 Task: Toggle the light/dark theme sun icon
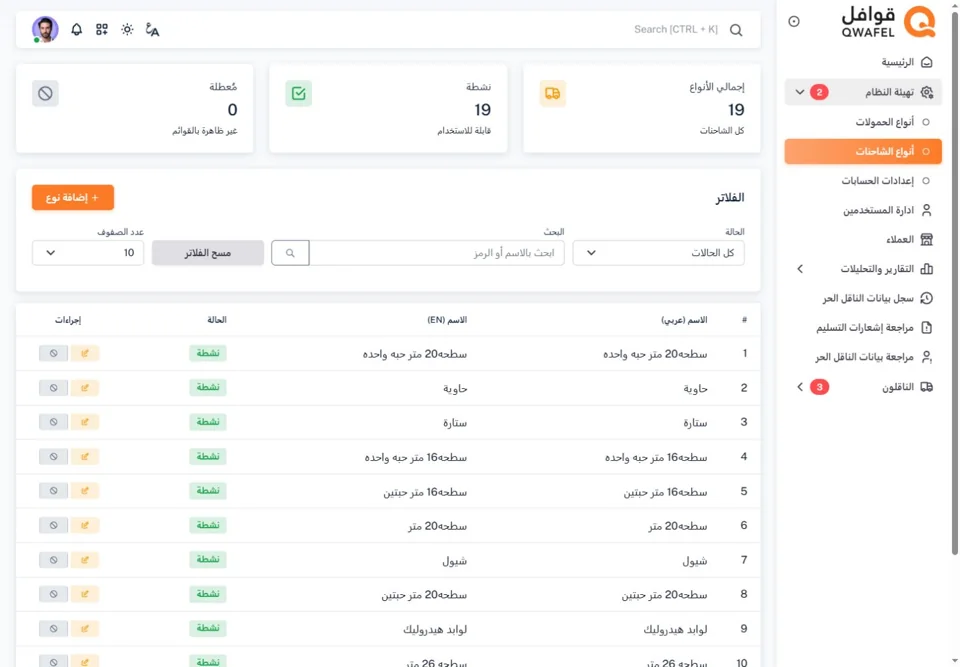coord(127,29)
